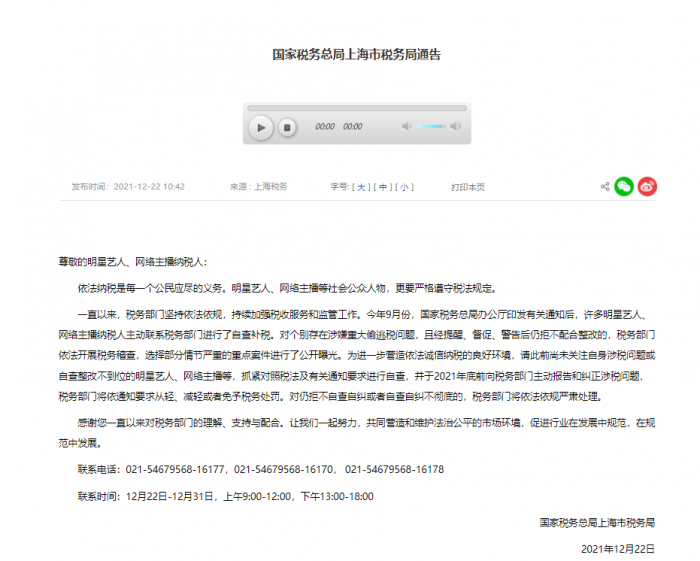The width and height of the screenshot is (700, 561).
Task: Click phone number 021-54679568-16177
Action: (175, 470)
